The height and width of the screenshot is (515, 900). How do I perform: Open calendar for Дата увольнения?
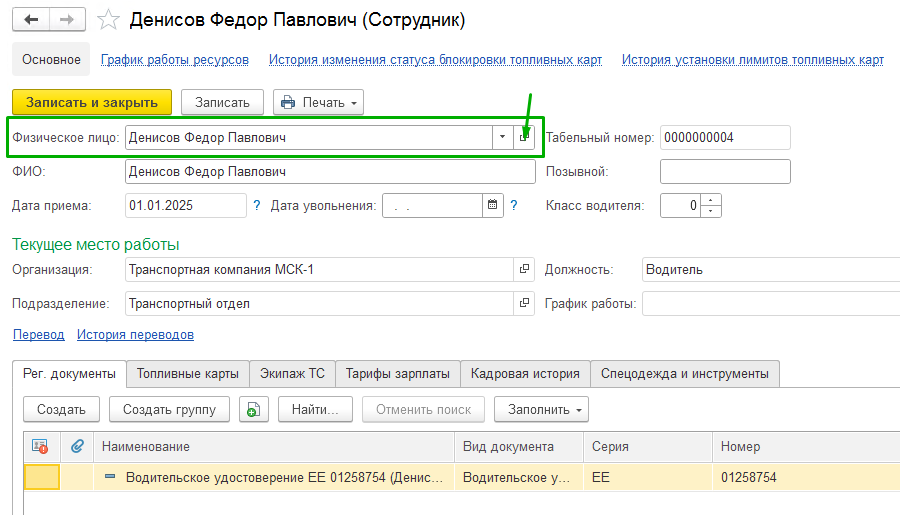tap(492, 206)
